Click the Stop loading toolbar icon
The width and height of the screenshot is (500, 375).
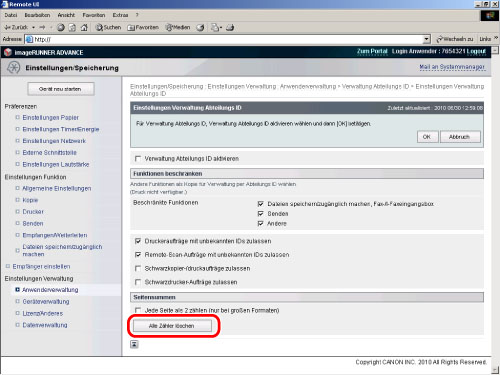point(61,27)
